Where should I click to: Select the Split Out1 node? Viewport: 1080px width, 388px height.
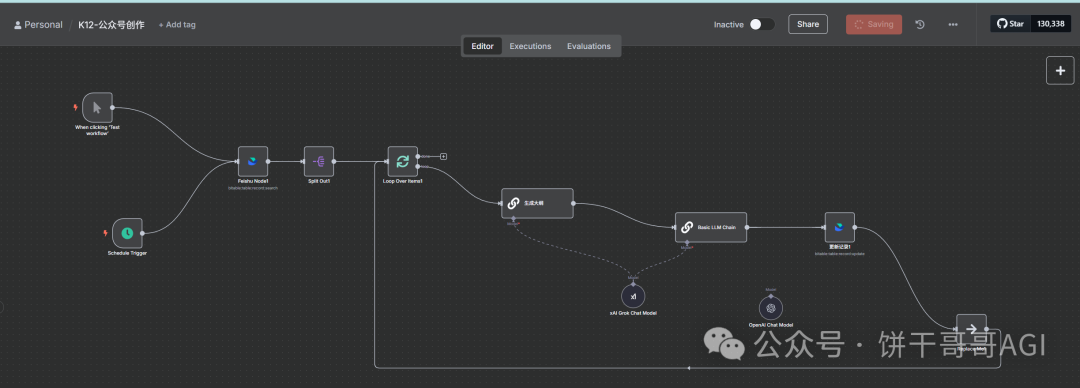319,161
